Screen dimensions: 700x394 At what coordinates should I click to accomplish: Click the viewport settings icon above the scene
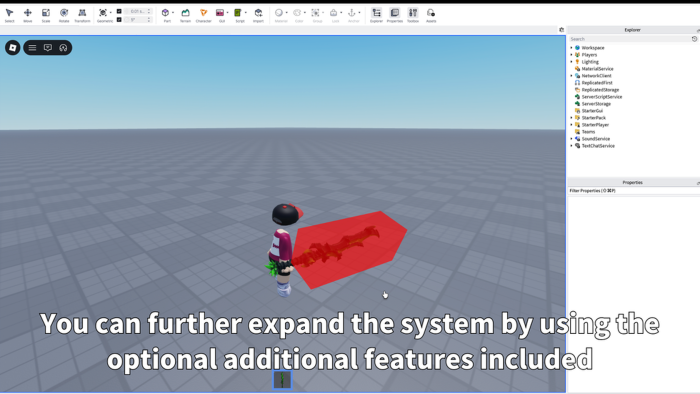click(562, 30)
